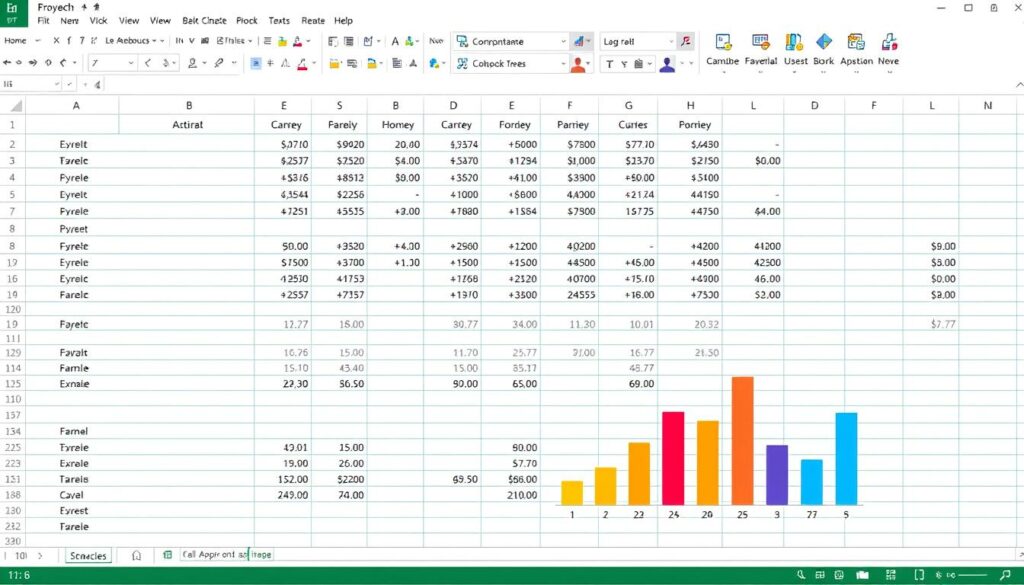Image resolution: width=1024 pixels, height=585 pixels.
Task: Click the Usest ribbon icon
Action: [794, 42]
